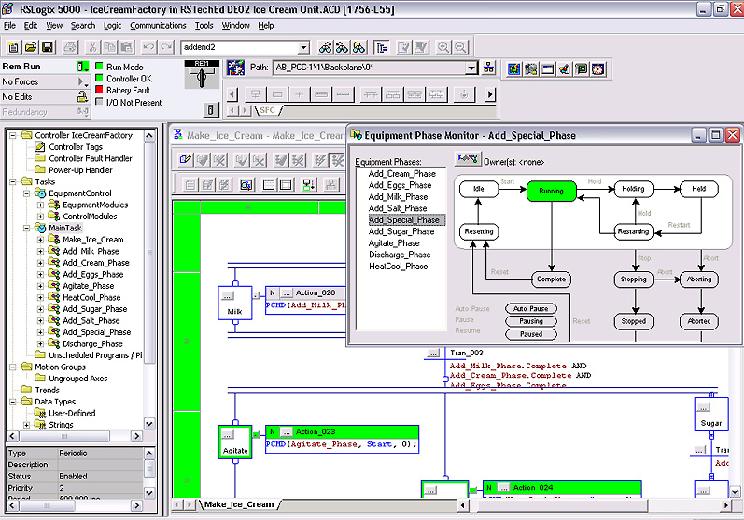
Task: Click the Running state in phase diagram
Action: click(x=551, y=191)
